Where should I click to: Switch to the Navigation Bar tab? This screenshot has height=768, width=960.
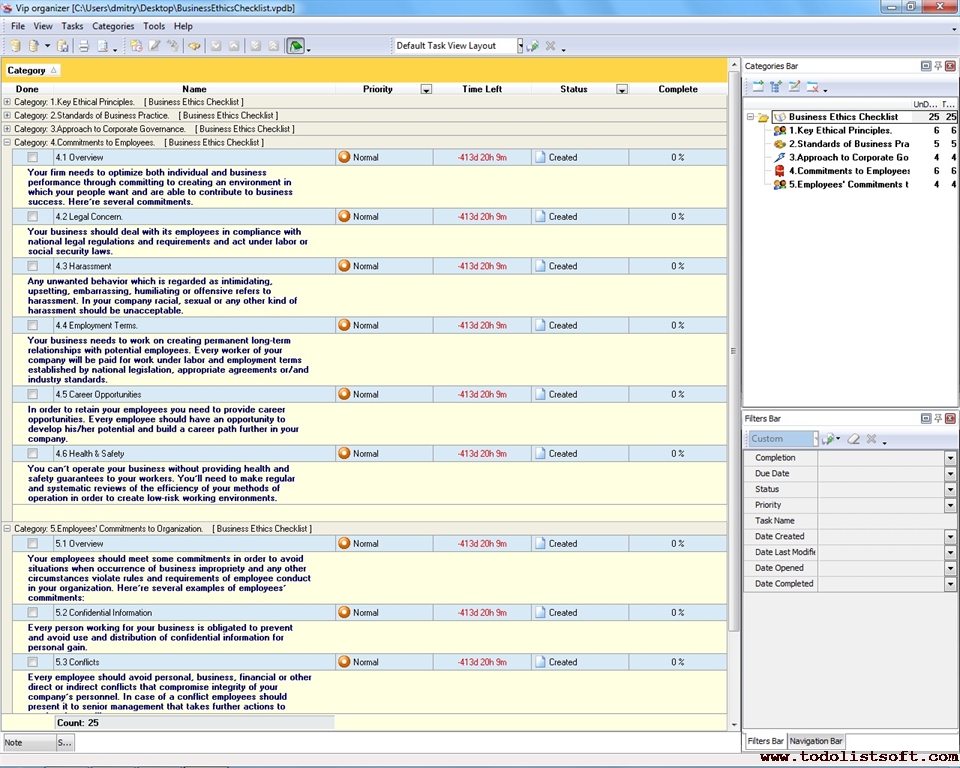click(x=816, y=741)
